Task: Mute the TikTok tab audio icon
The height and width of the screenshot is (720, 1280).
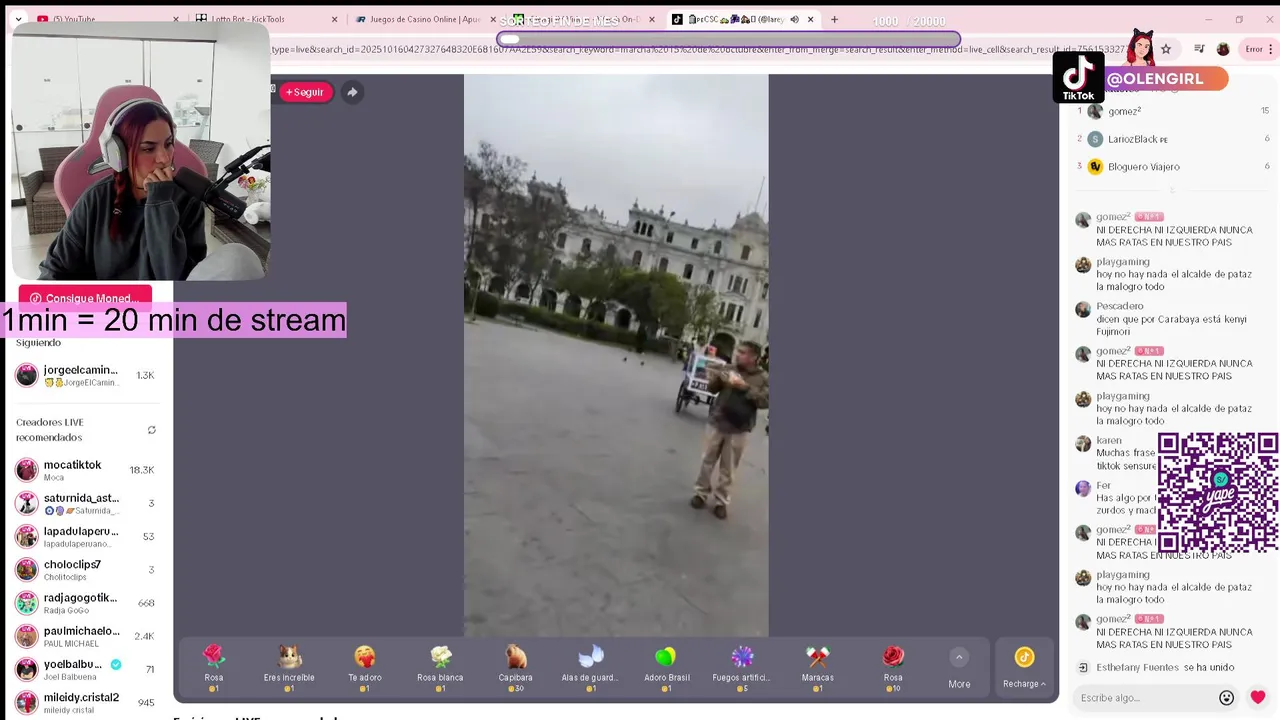Action: 795,19
